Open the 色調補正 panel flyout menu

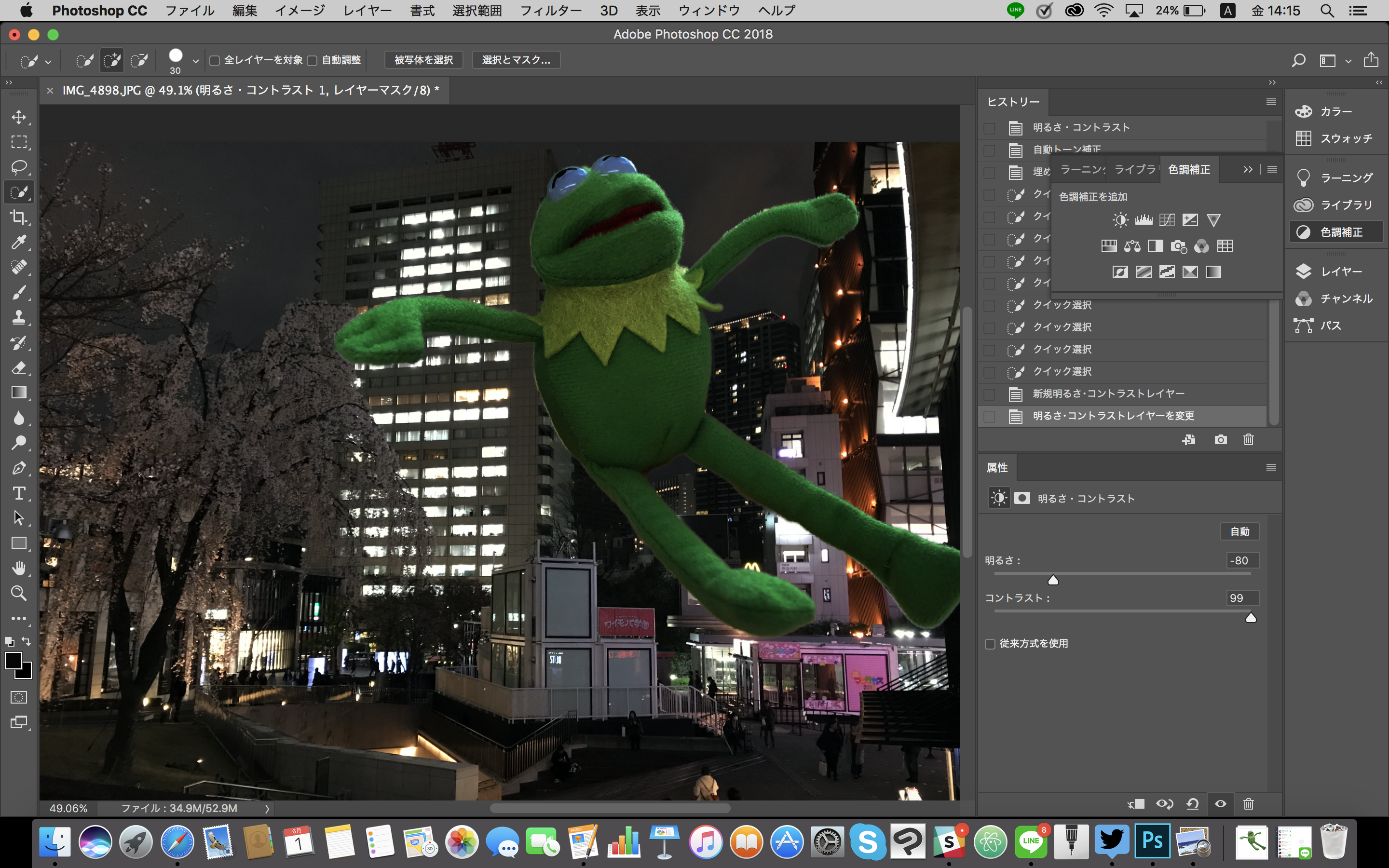[x=1272, y=169]
